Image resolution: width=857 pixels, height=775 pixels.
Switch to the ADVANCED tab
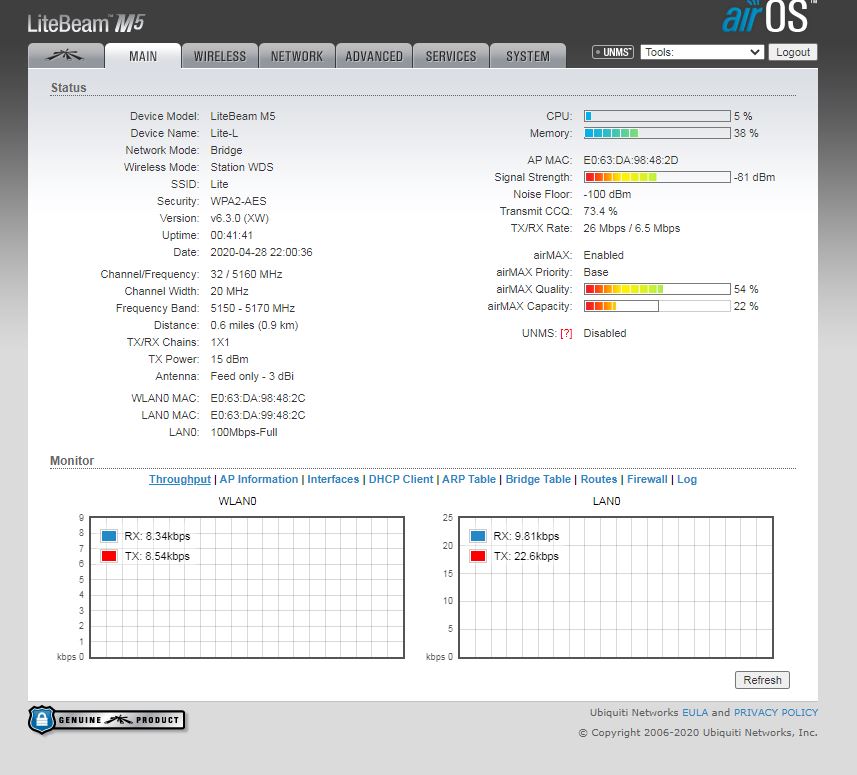click(374, 56)
